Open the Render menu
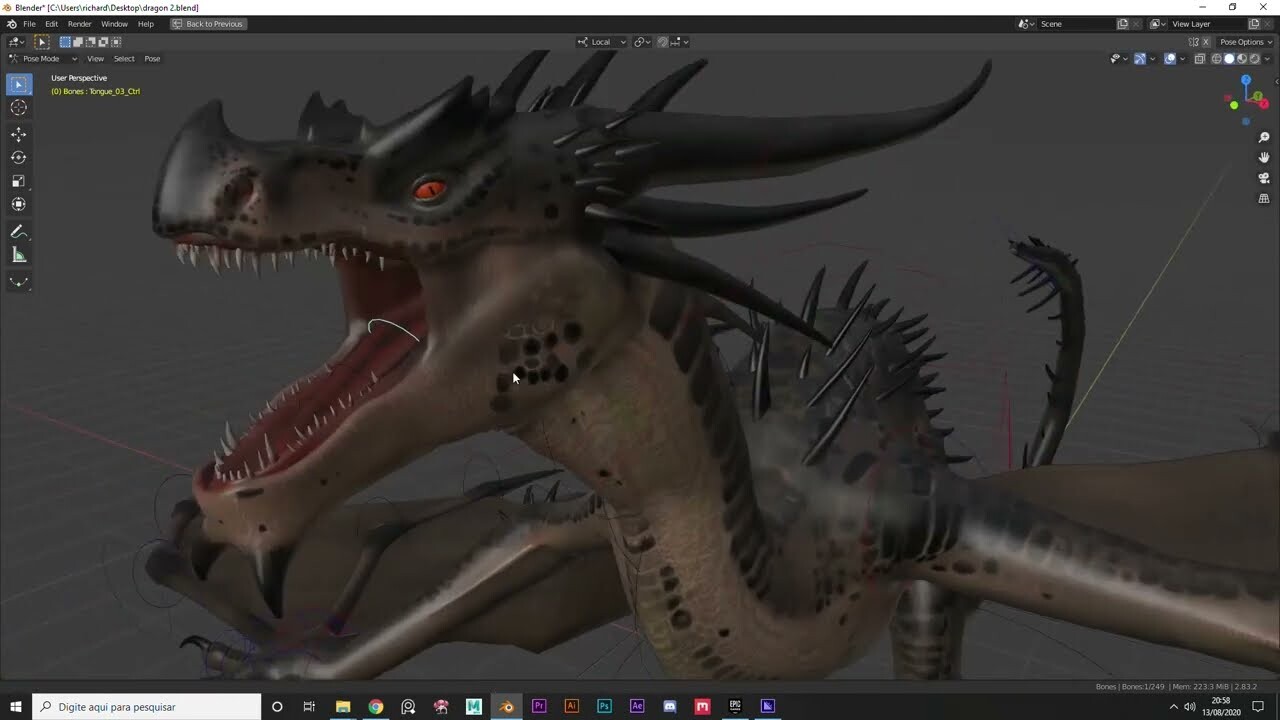The image size is (1280, 720). click(x=79, y=23)
